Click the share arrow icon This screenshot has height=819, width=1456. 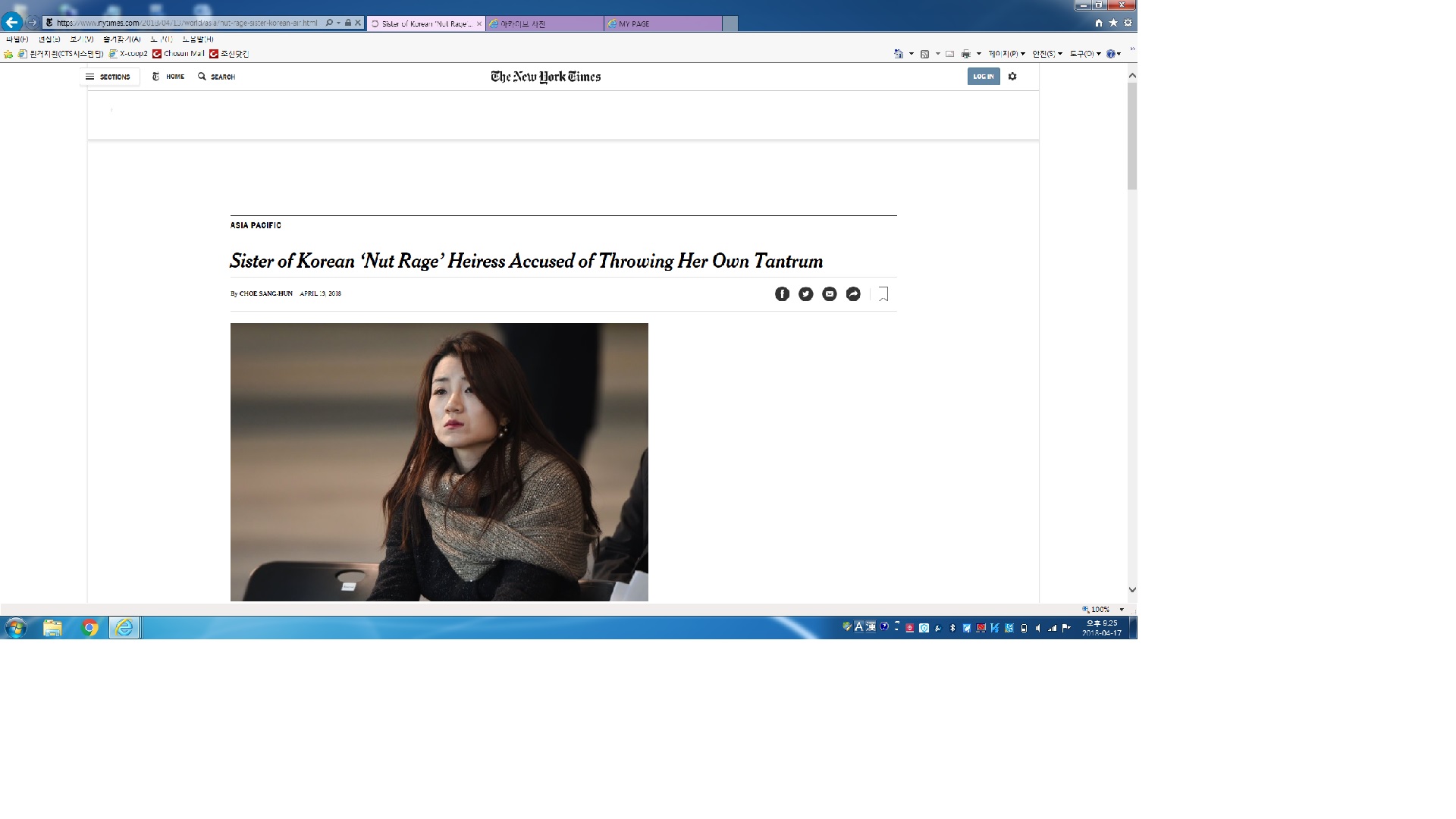click(x=853, y=294)
